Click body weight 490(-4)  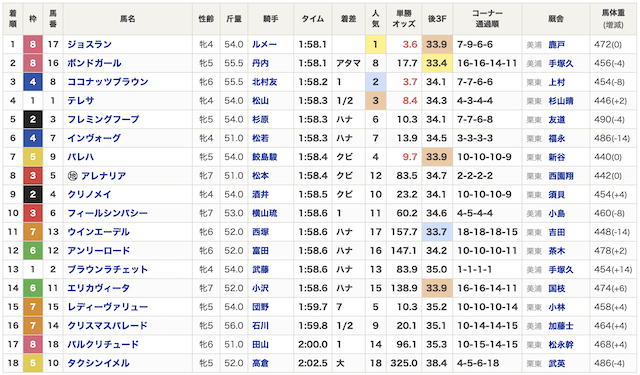coord(609,120)
